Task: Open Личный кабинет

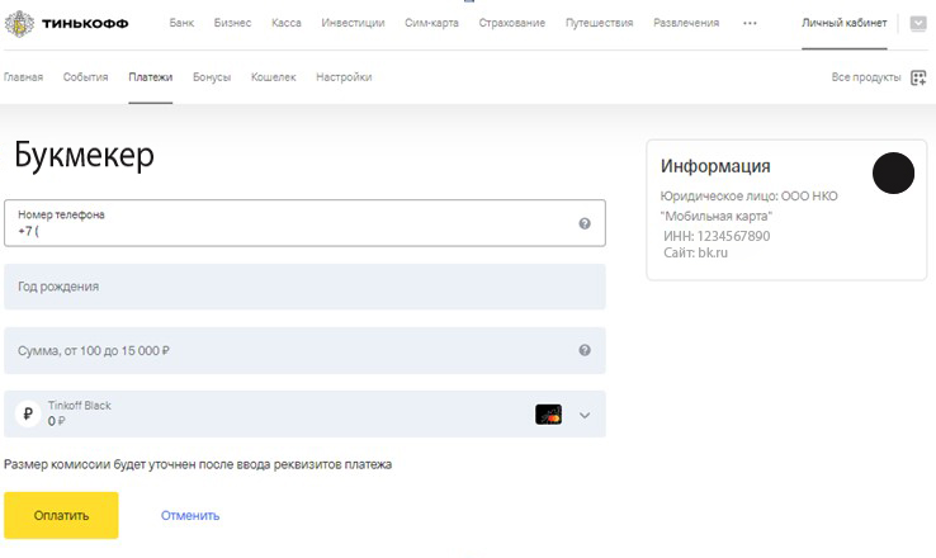Action: pyautogui.click(x=844, y=23)
